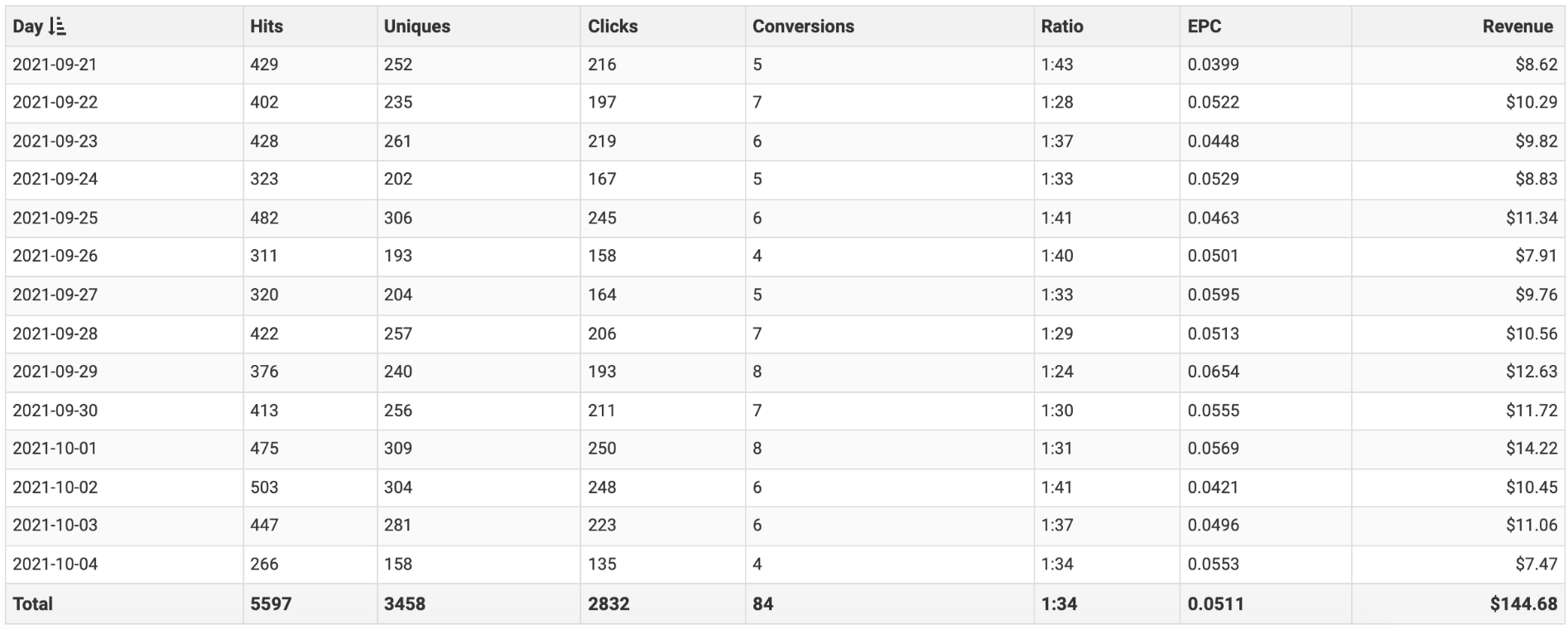1568x629 pixels.
Task: Click the Conversions column header
Action: (x=803, y=26)
